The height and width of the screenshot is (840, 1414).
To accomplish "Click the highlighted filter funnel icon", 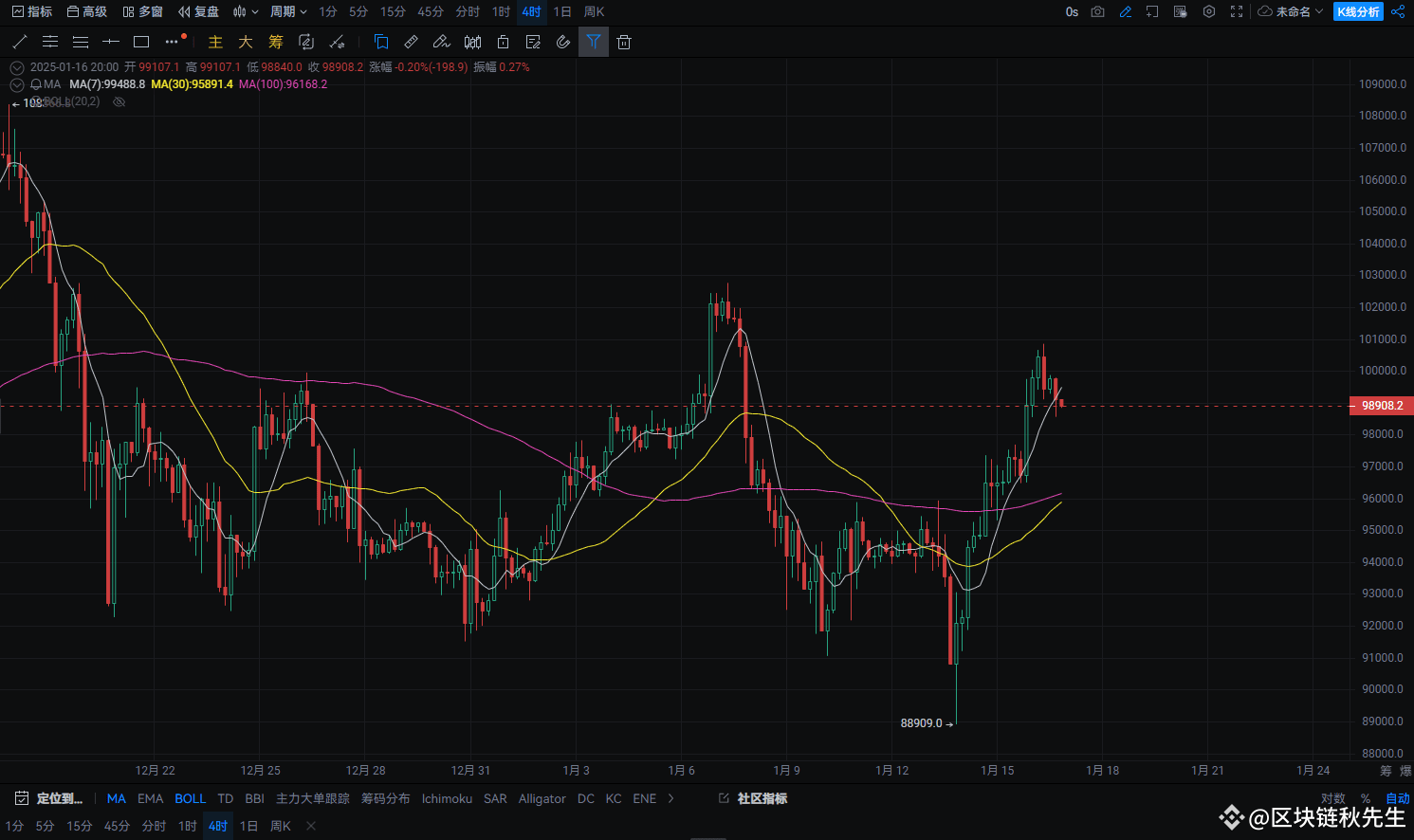I will 594,42.
